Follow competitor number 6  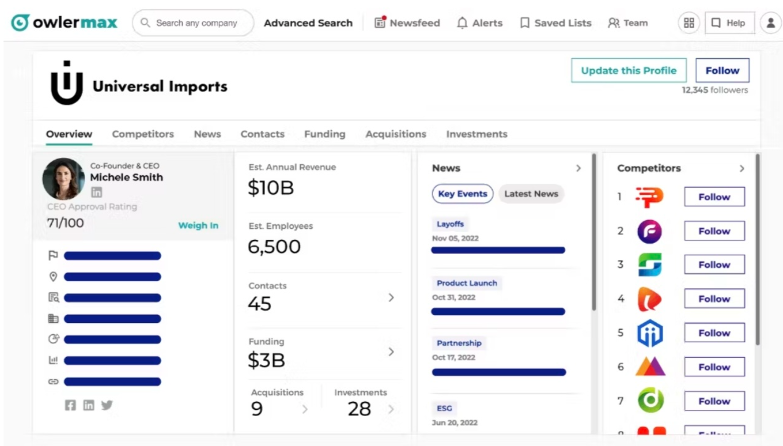coord(715,367)
